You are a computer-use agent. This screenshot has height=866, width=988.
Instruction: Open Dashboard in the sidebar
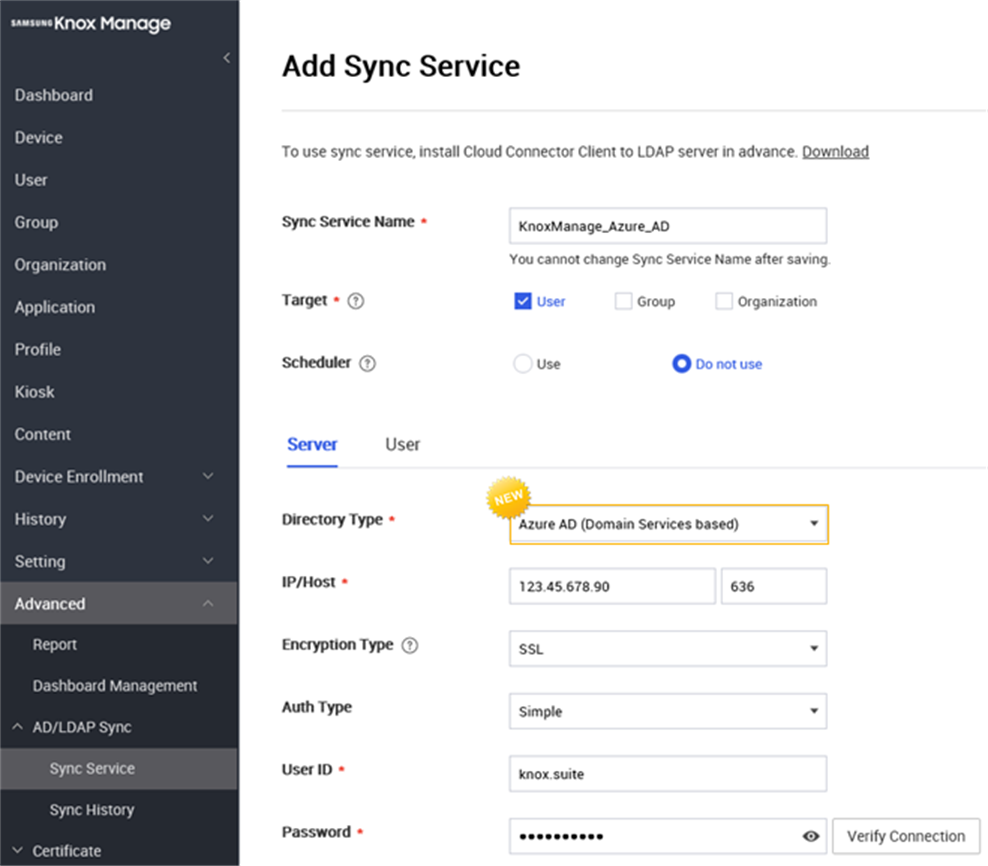point(54,95)
